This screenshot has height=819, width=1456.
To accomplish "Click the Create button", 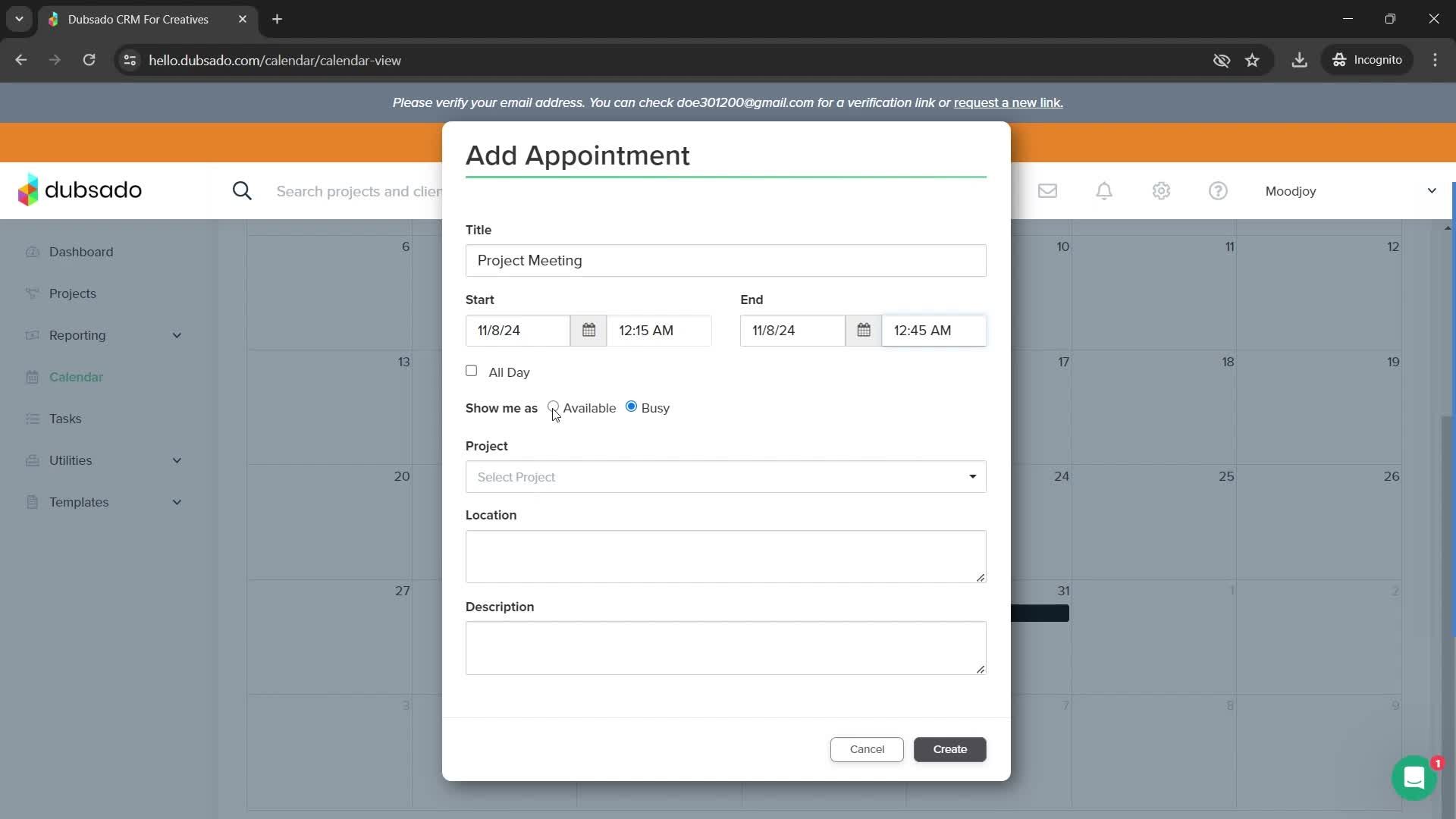I will 949,749.
